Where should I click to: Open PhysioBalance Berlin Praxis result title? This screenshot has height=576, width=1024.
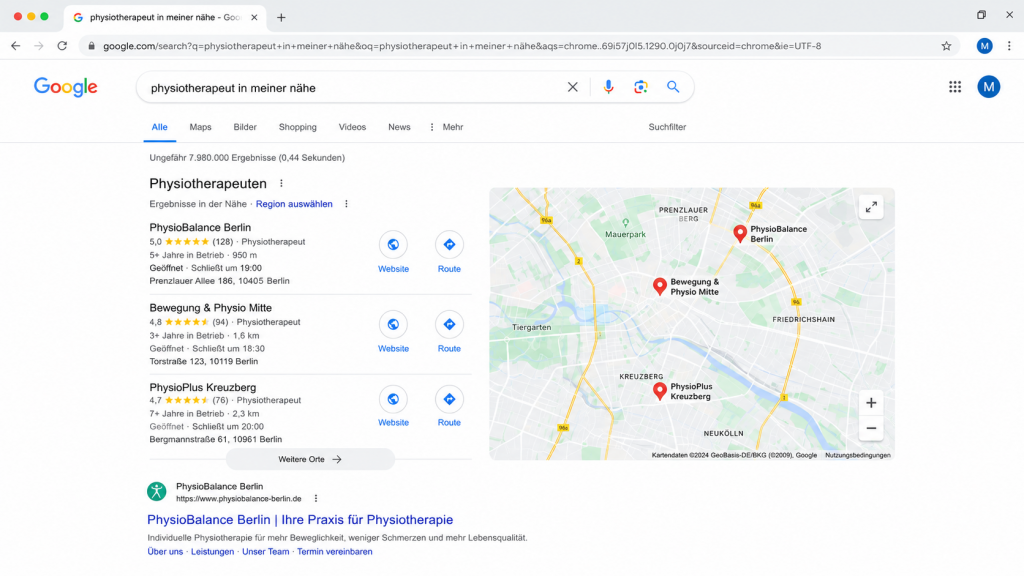(x=300, y=520)
